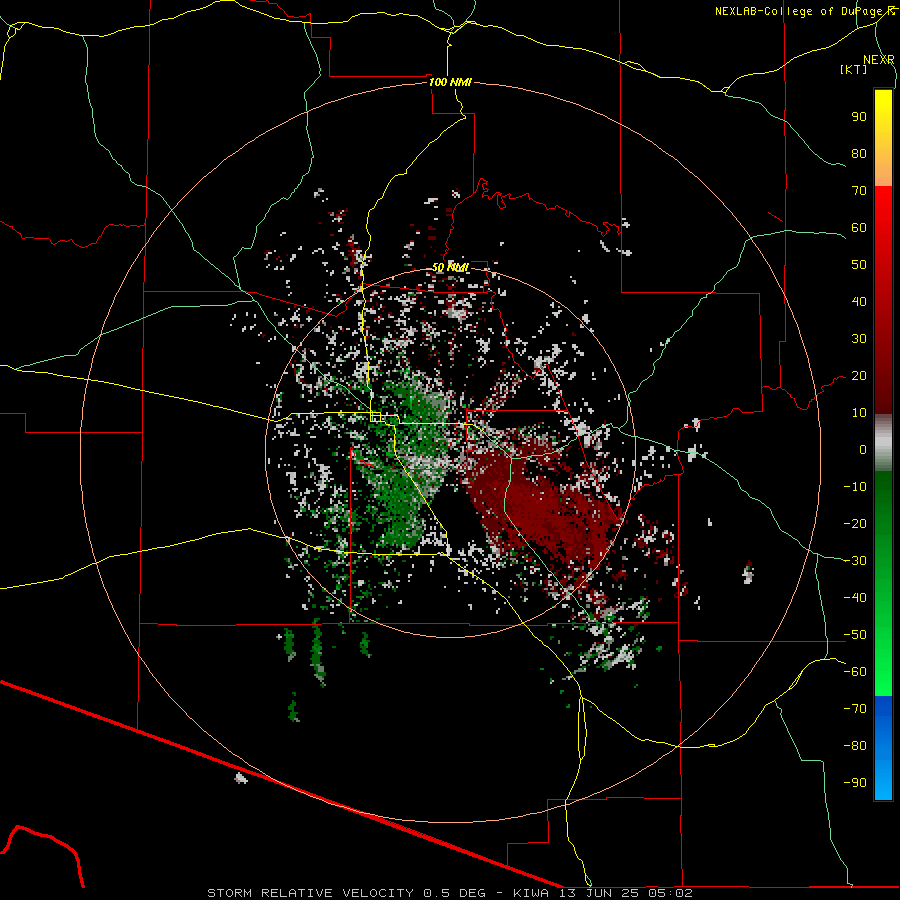Click the -20 value on velocity scale

(x=855, y=524)
